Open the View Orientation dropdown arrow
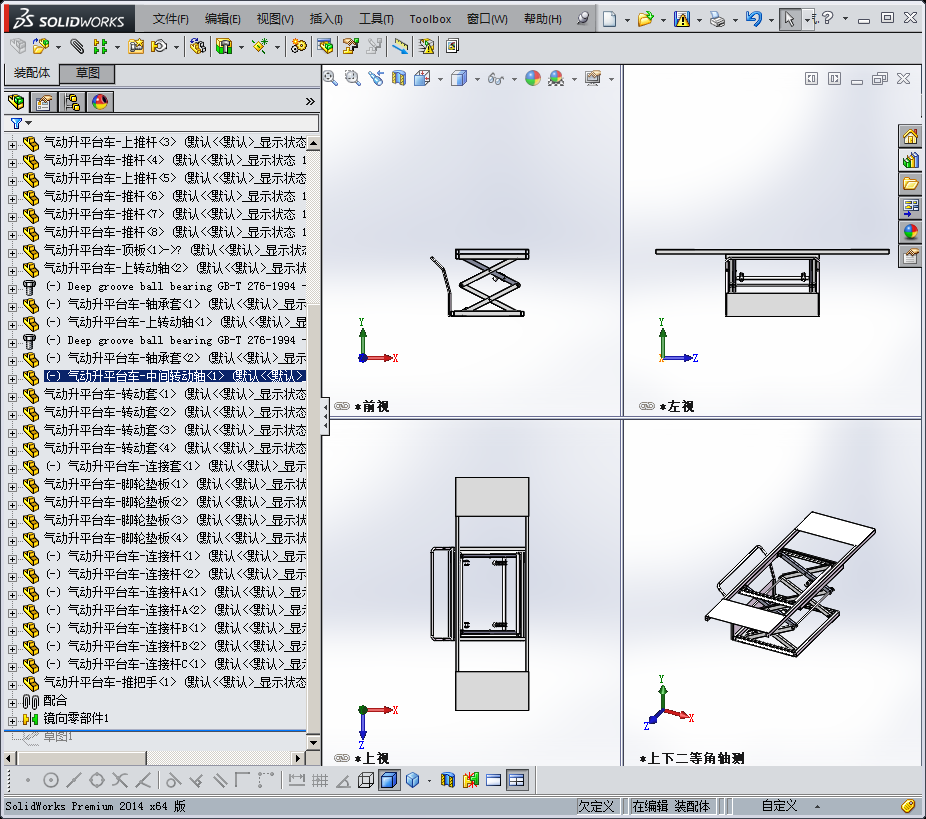Viewport: 926px width, 819px height. click(x=441, y=79)
